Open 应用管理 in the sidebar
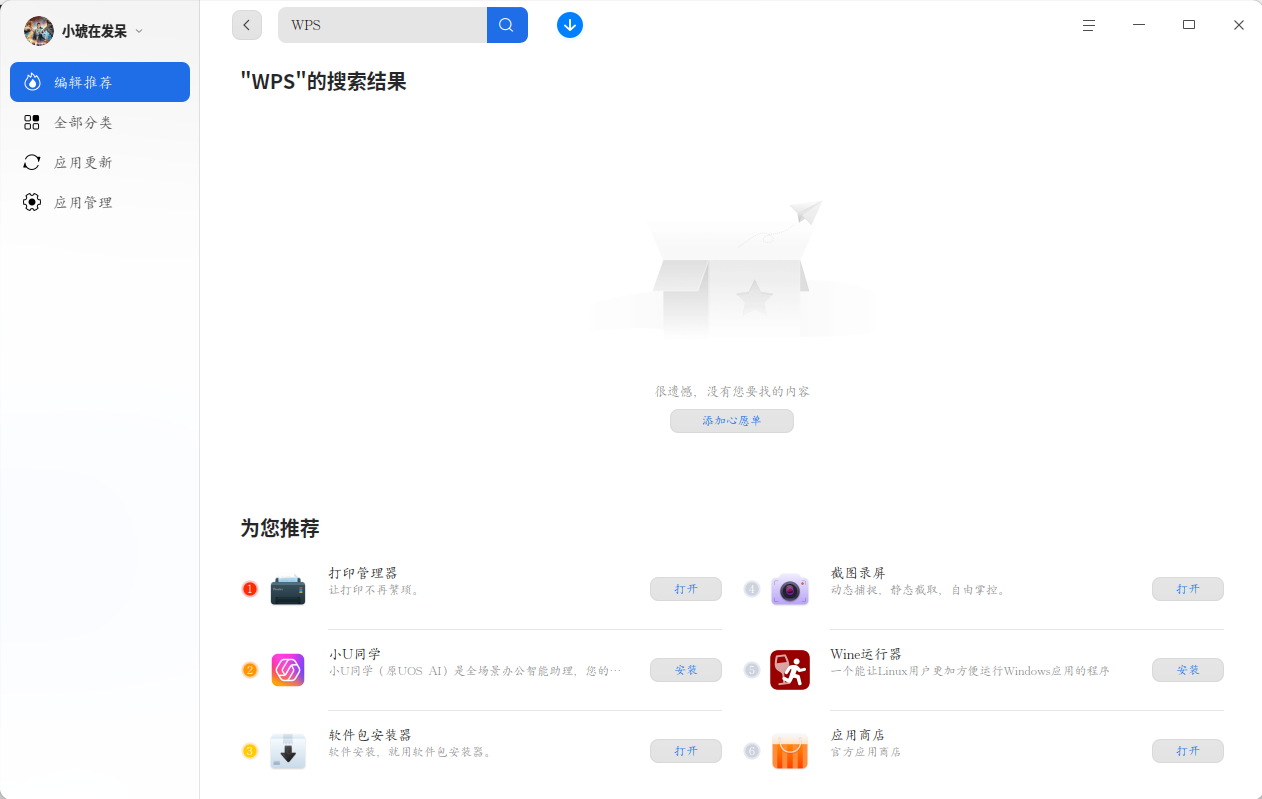This screenshot has height=799, width=1262. 100,202
